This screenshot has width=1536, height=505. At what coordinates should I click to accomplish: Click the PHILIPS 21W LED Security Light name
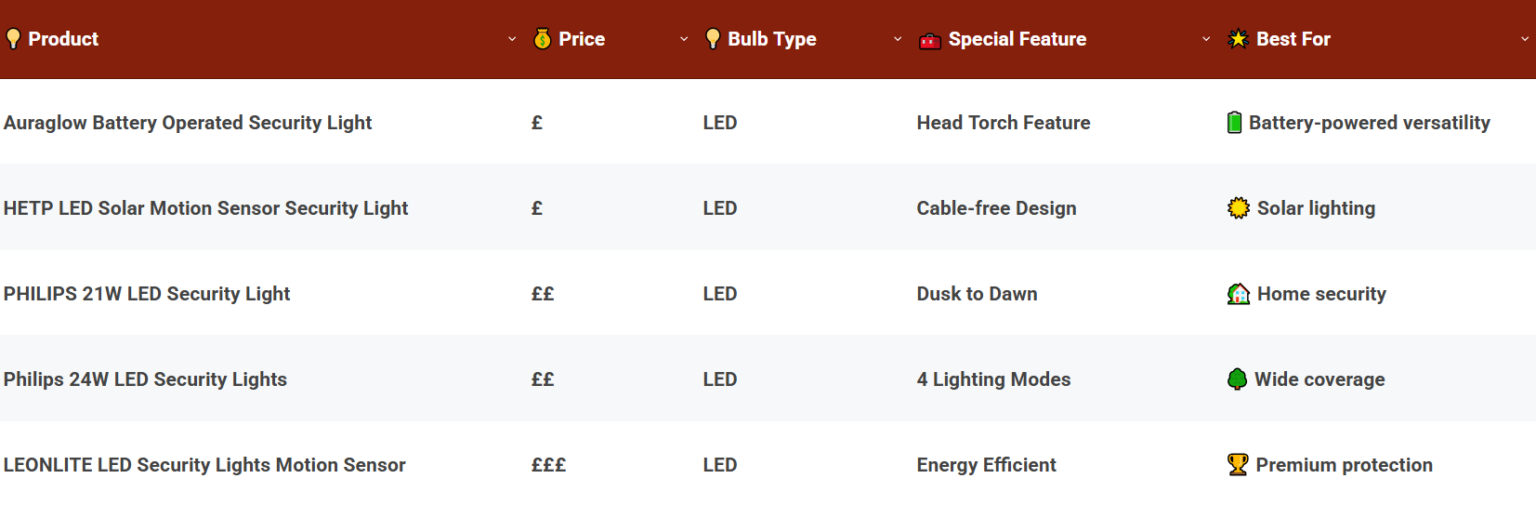click(147, 294)
